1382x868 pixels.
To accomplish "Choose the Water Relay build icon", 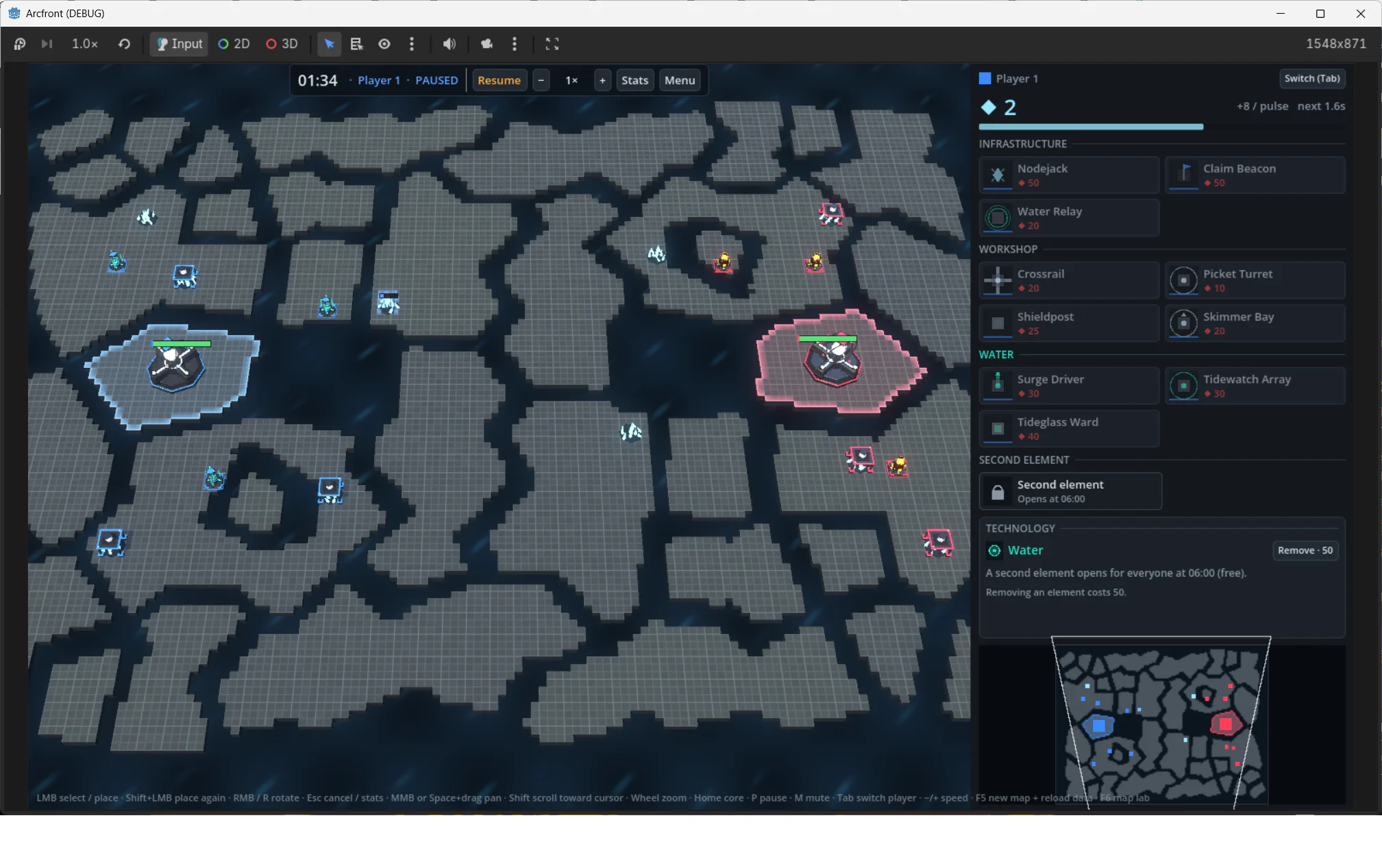I will click(x=998, y=218).
